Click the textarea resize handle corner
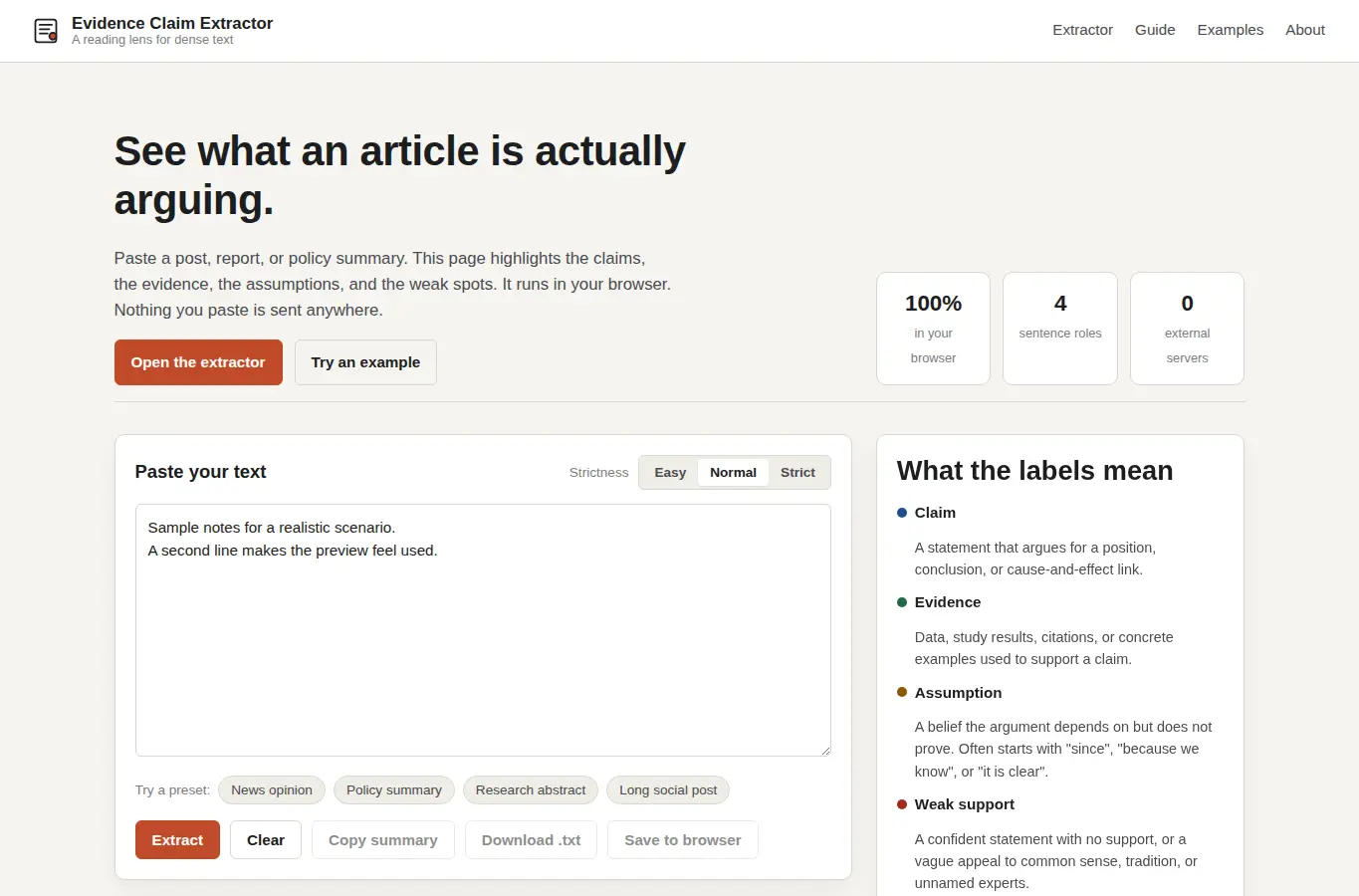 click(x=825, y=751)
